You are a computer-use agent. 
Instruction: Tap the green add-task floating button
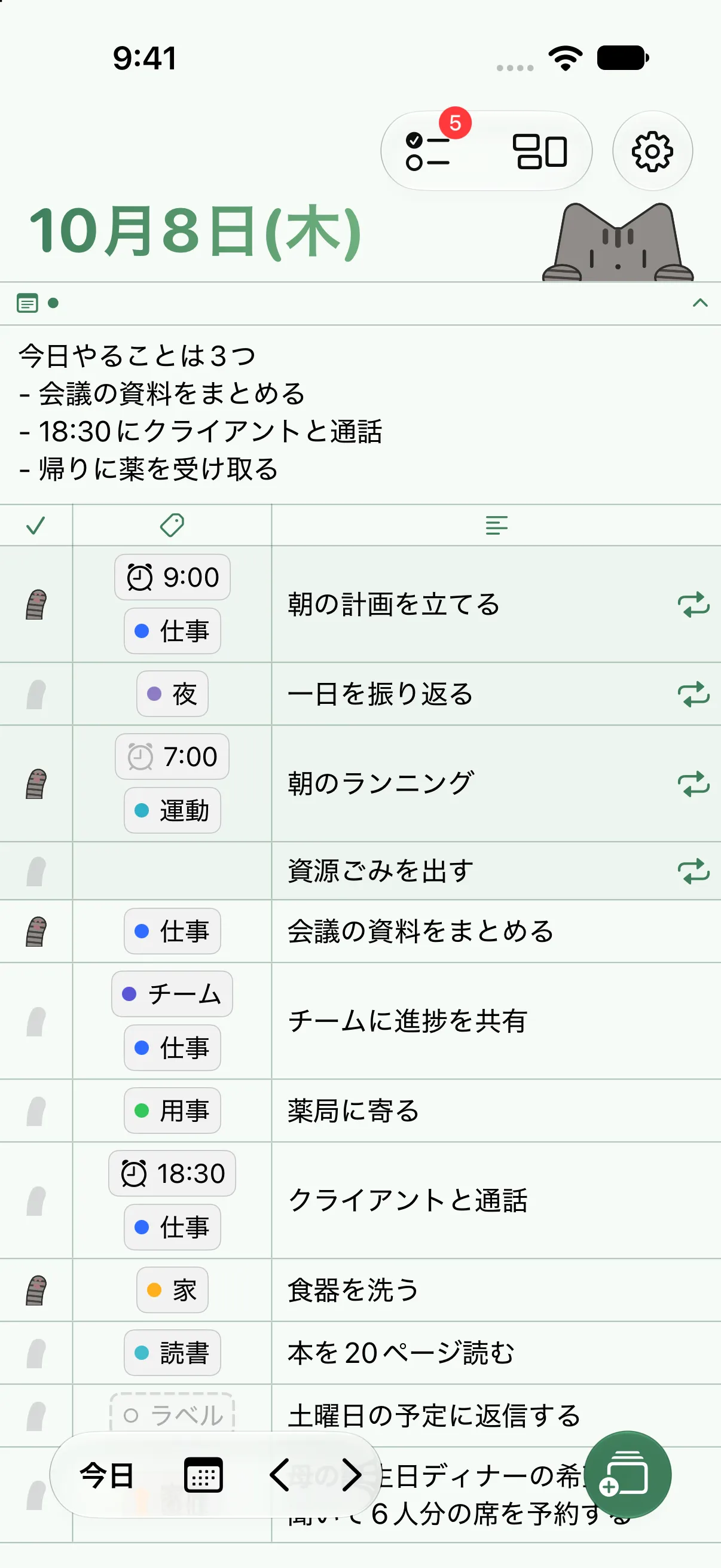click(627, 1475)
